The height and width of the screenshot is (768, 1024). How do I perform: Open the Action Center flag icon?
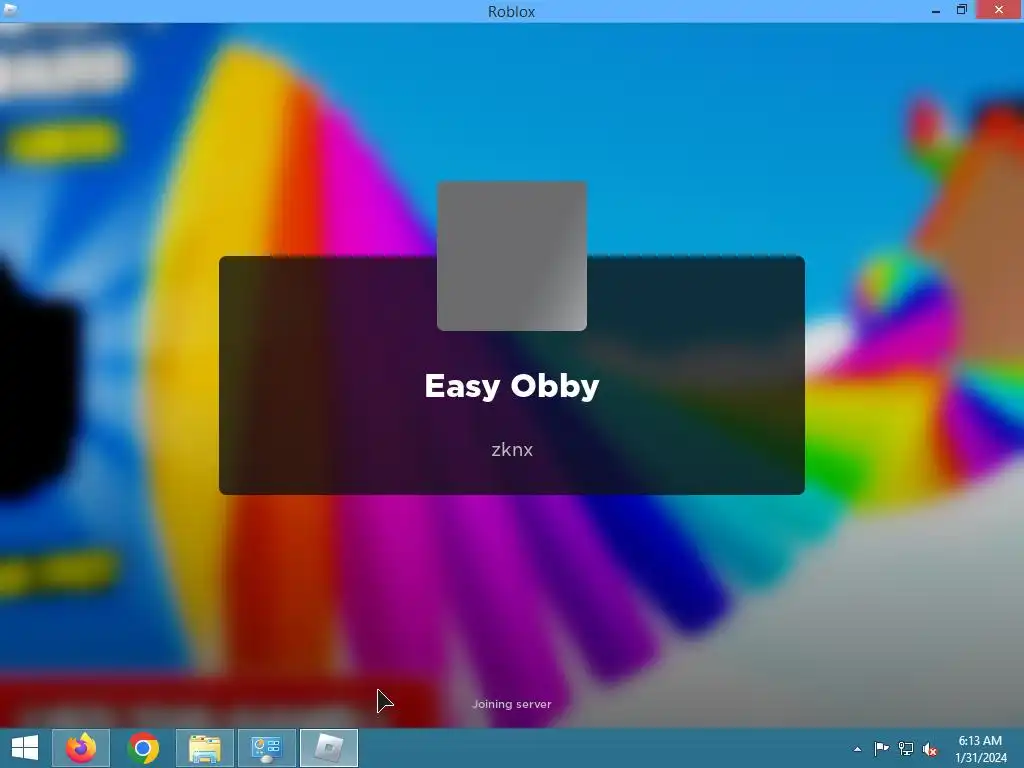tap(881, 749)
